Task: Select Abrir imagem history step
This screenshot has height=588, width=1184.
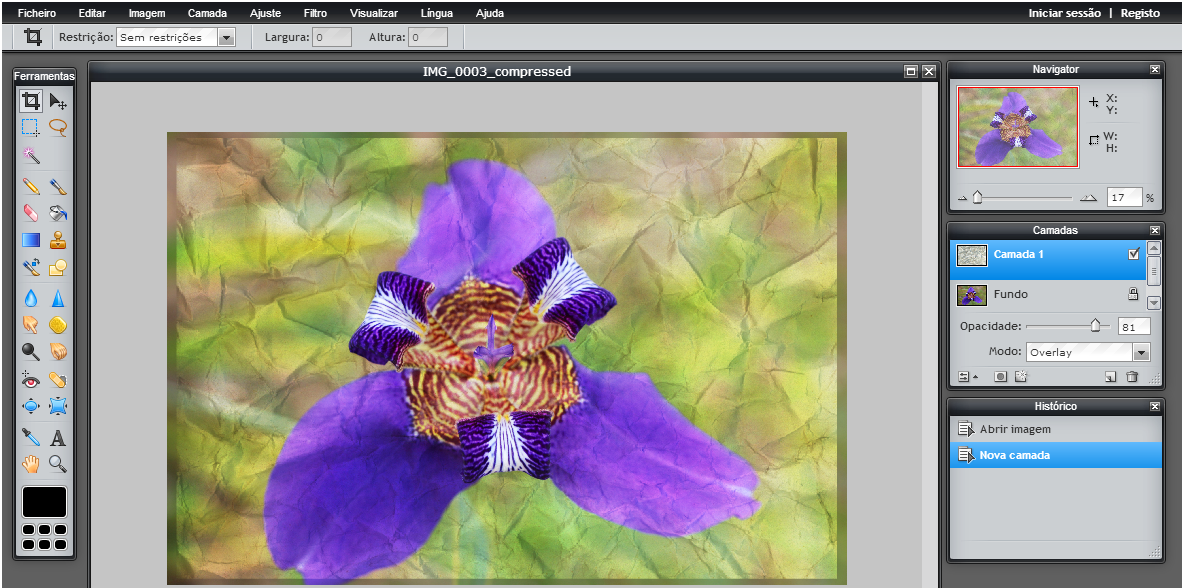Action: 1056,429
